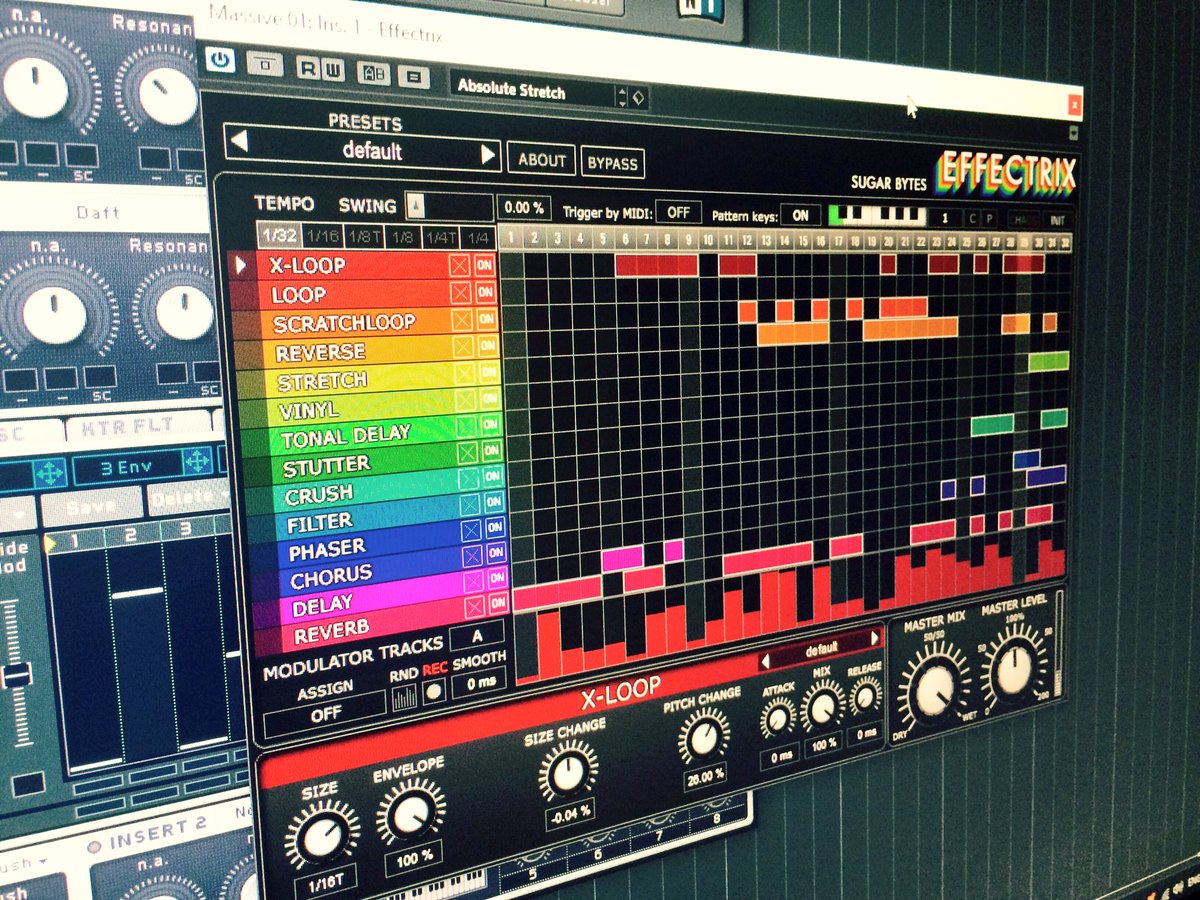Click the SWING slider
Viewport: 1200px width, 900px height.
point(448,207)
